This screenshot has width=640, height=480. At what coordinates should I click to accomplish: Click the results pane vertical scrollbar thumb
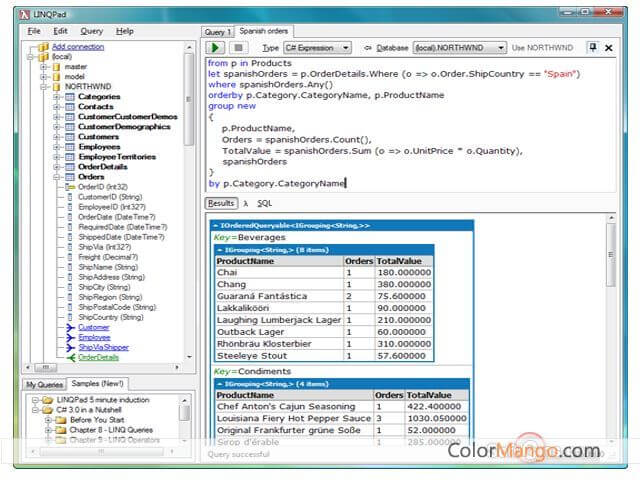coord(611,255)
